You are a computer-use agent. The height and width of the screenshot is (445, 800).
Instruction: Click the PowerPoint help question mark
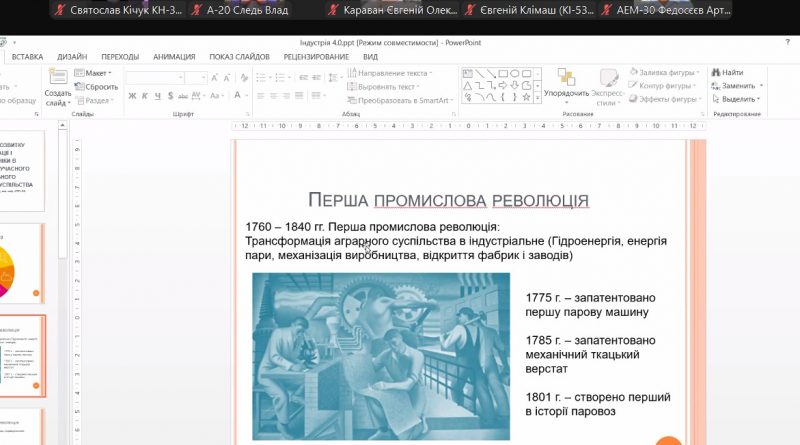click(x=787, y=42)
